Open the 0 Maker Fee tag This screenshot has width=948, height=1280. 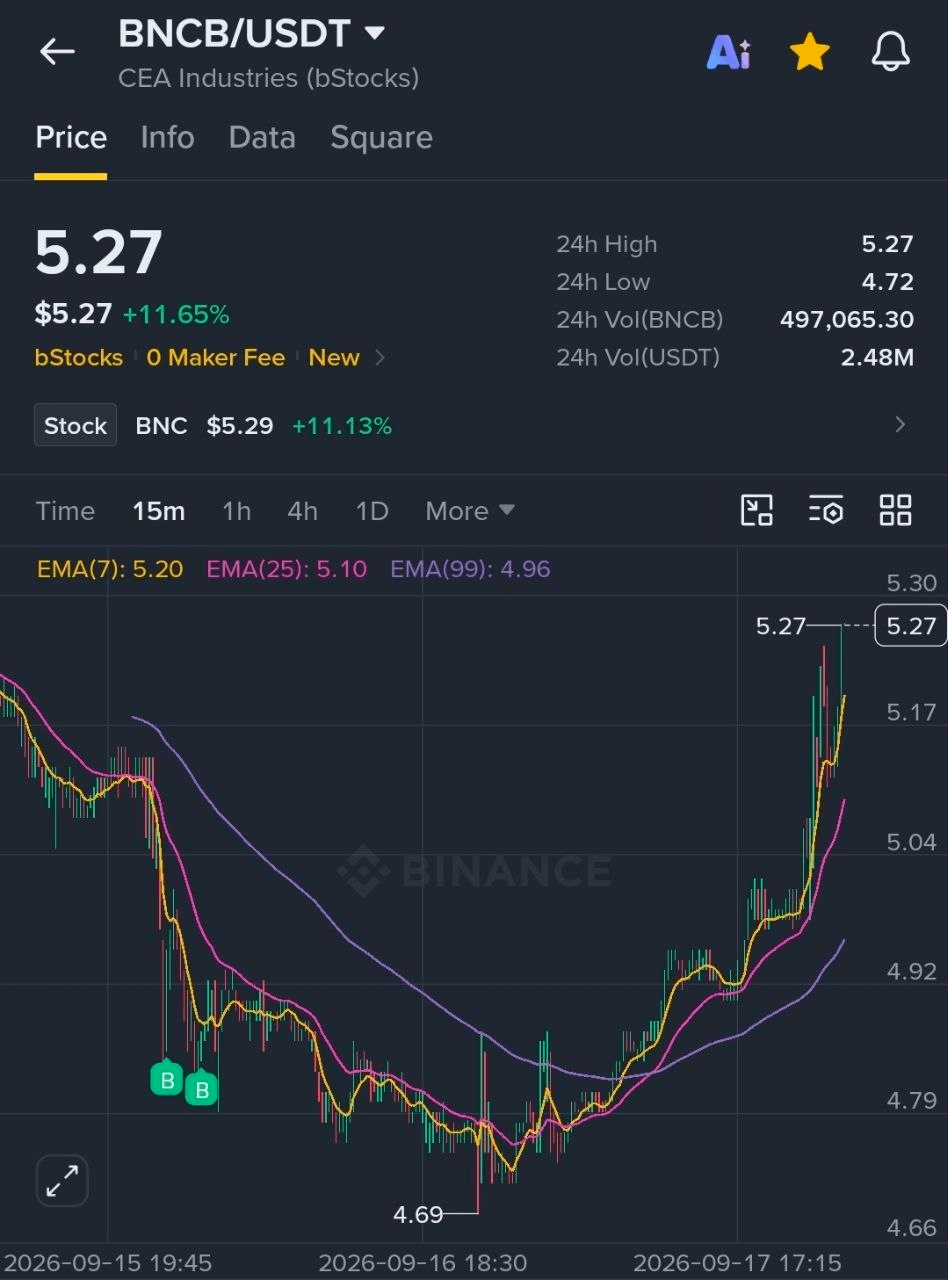[216, 358]
